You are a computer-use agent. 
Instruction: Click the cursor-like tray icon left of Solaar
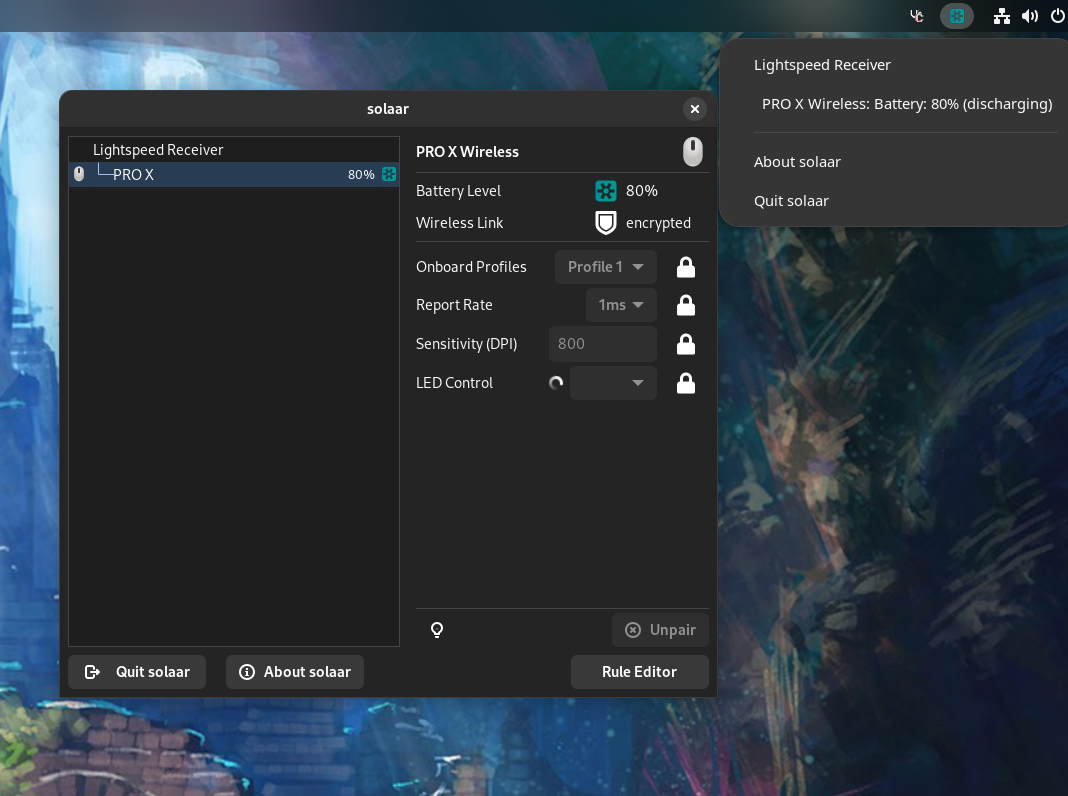coord(917,16)
